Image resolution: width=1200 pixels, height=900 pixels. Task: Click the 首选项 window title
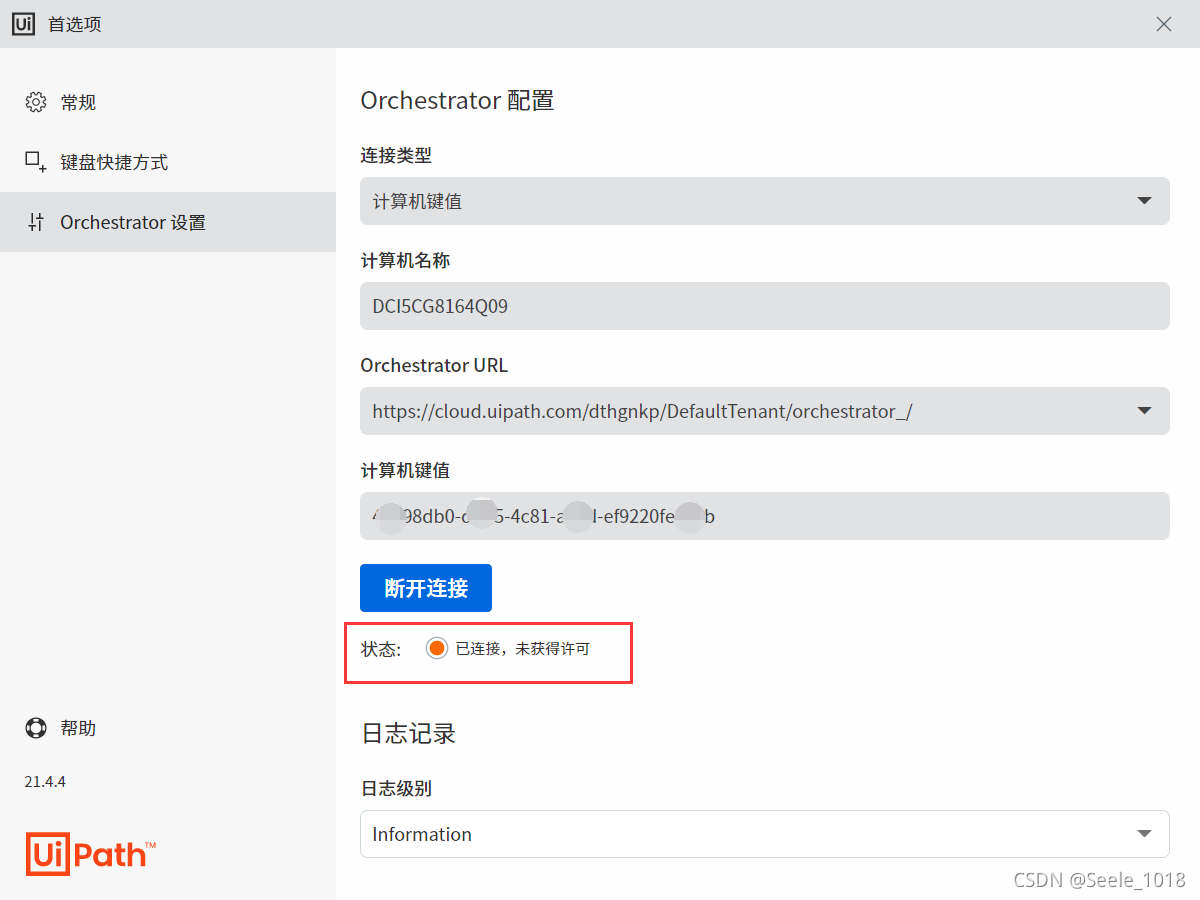pyautogui.click(x=75, y=24)
